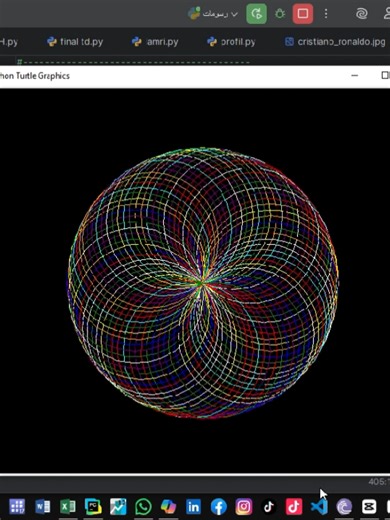Open the cristiano_ronaldo.jpg tab
The height and width of the screenshot is (520, 390).
[335, 42]
